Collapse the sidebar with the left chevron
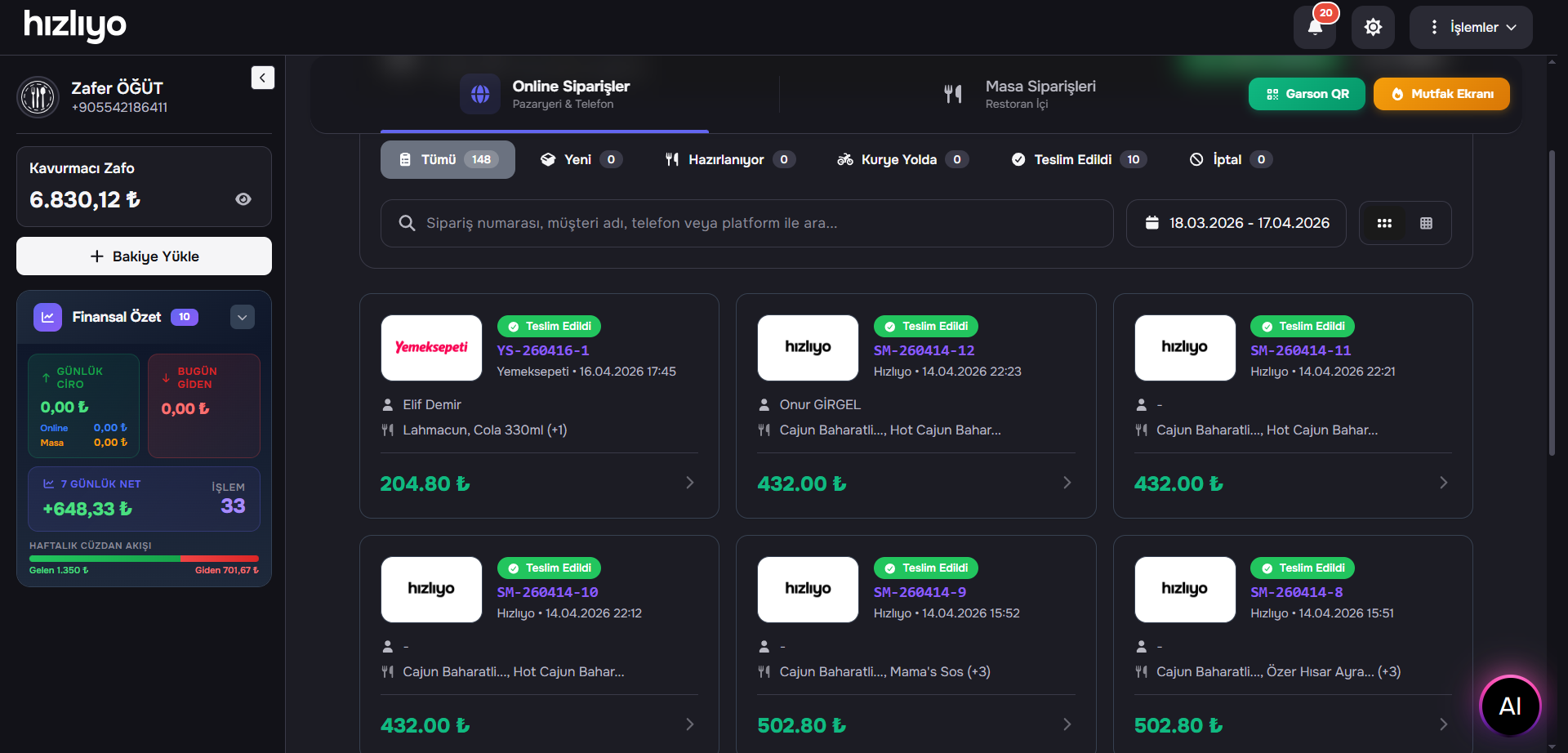Image resolution: width=1568 pixels, height=753 pixels. (x=262, y=78)
